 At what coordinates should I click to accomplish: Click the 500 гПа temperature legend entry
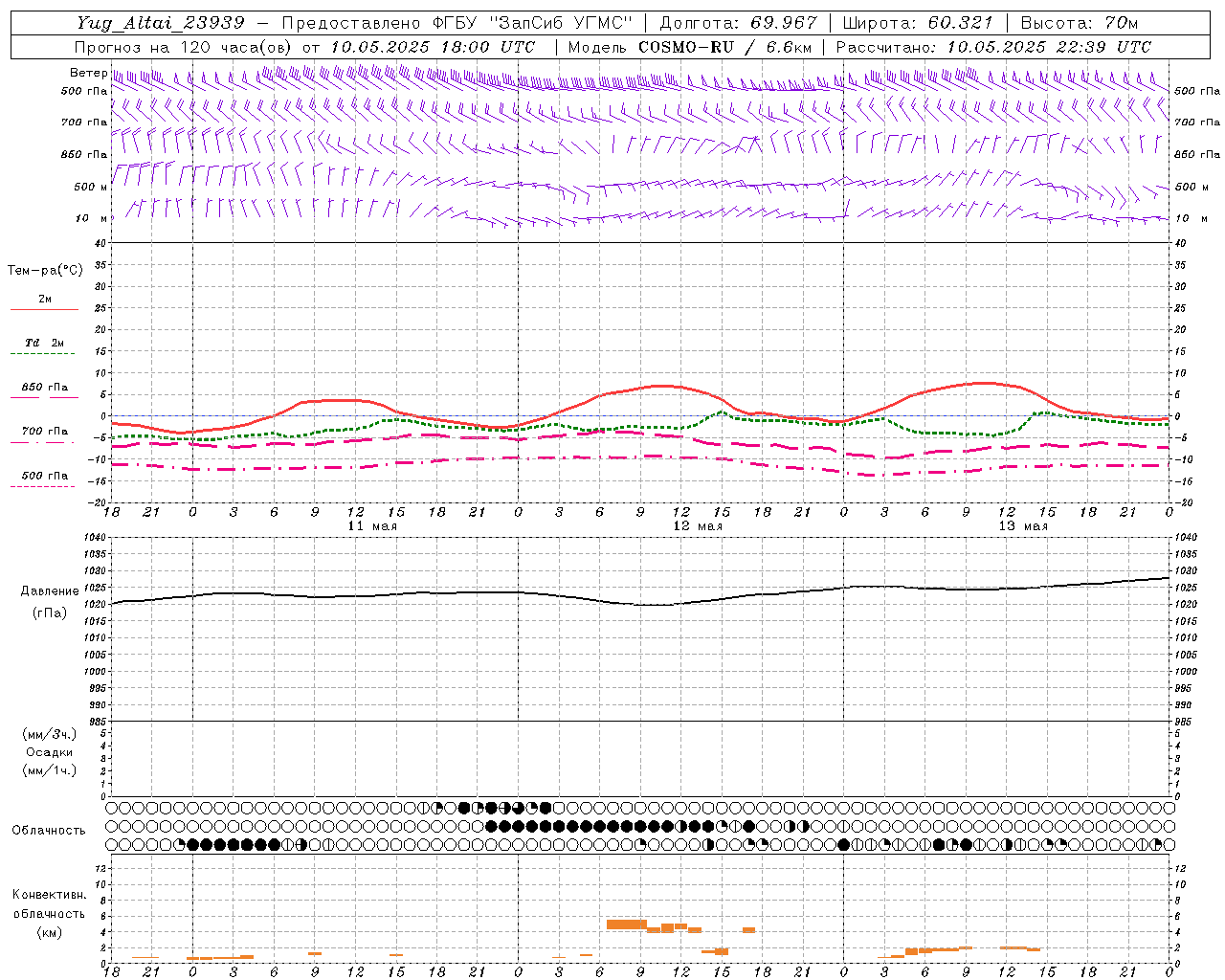pos(45,476)
